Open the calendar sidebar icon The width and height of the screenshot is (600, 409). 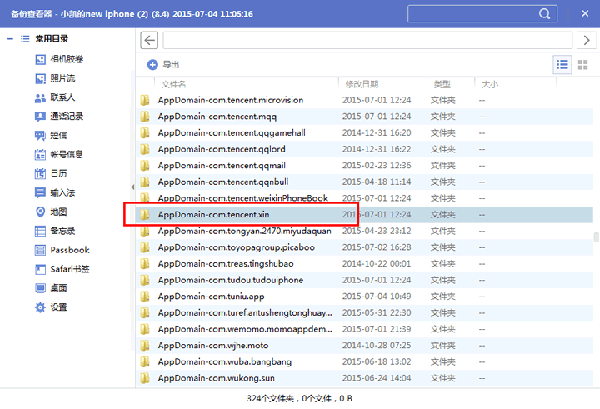(x=40, y=174)
